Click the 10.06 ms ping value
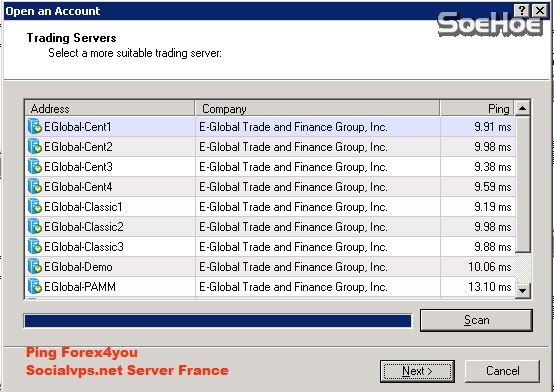 pyautogui.click(x=490, y=267)
